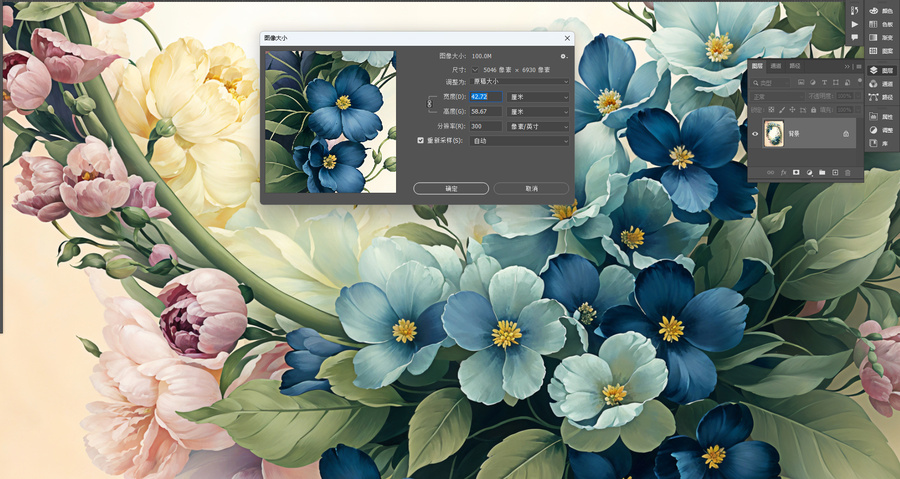Viewport: 900px width, 479px height.
Task: Open the Comments panel speech bubble icon
Action: click(855, 37)
